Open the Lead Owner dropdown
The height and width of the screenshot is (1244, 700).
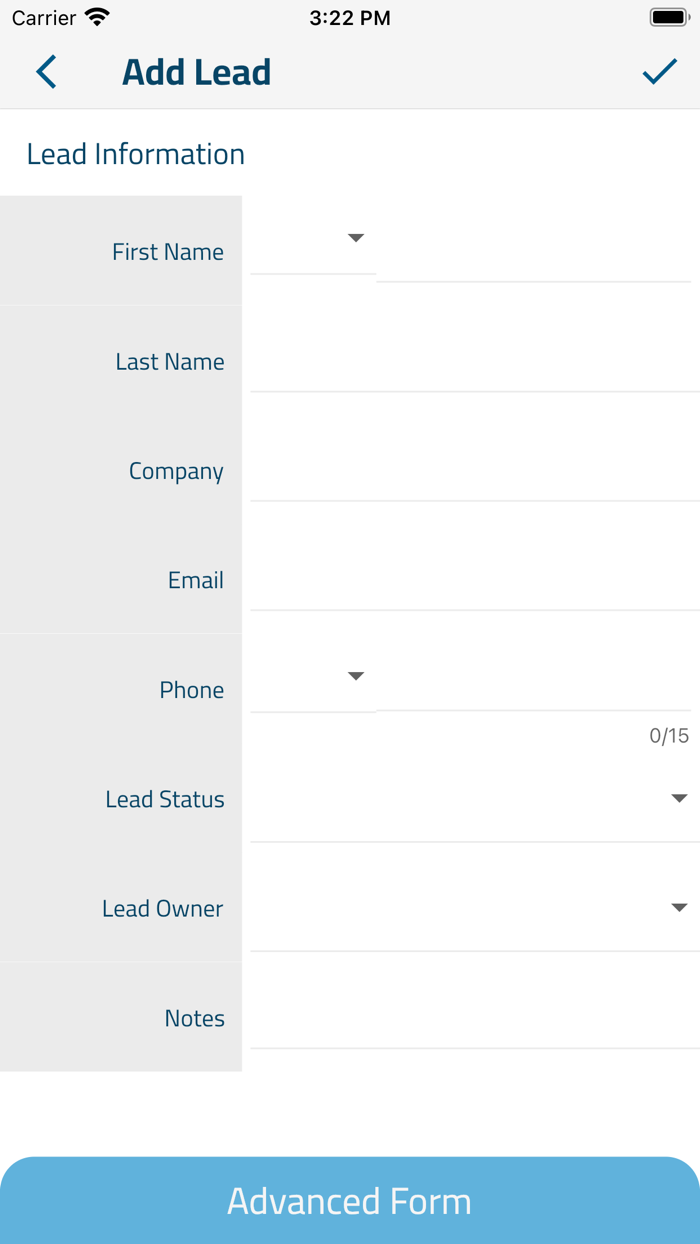680,907
